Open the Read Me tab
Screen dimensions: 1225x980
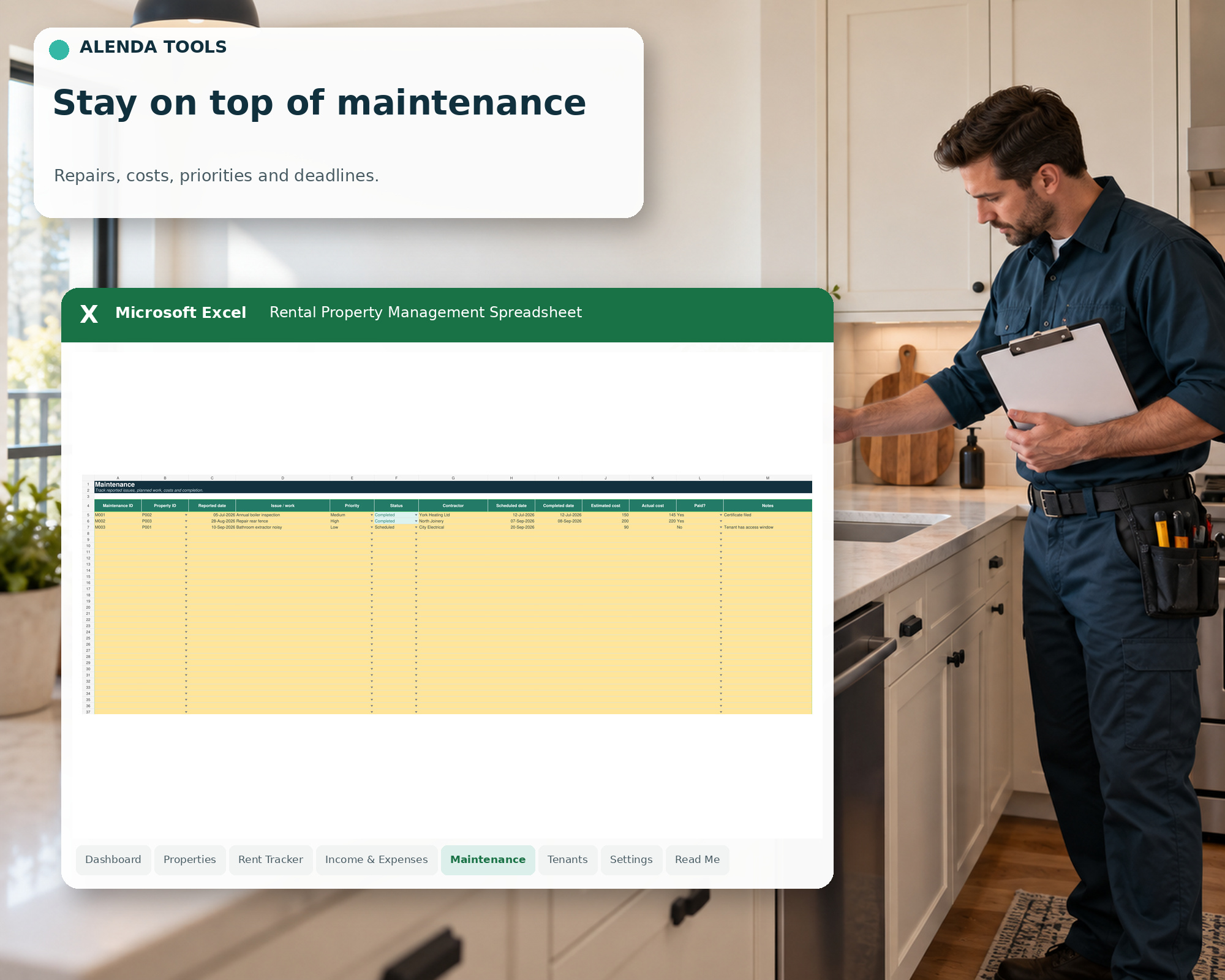698,859
